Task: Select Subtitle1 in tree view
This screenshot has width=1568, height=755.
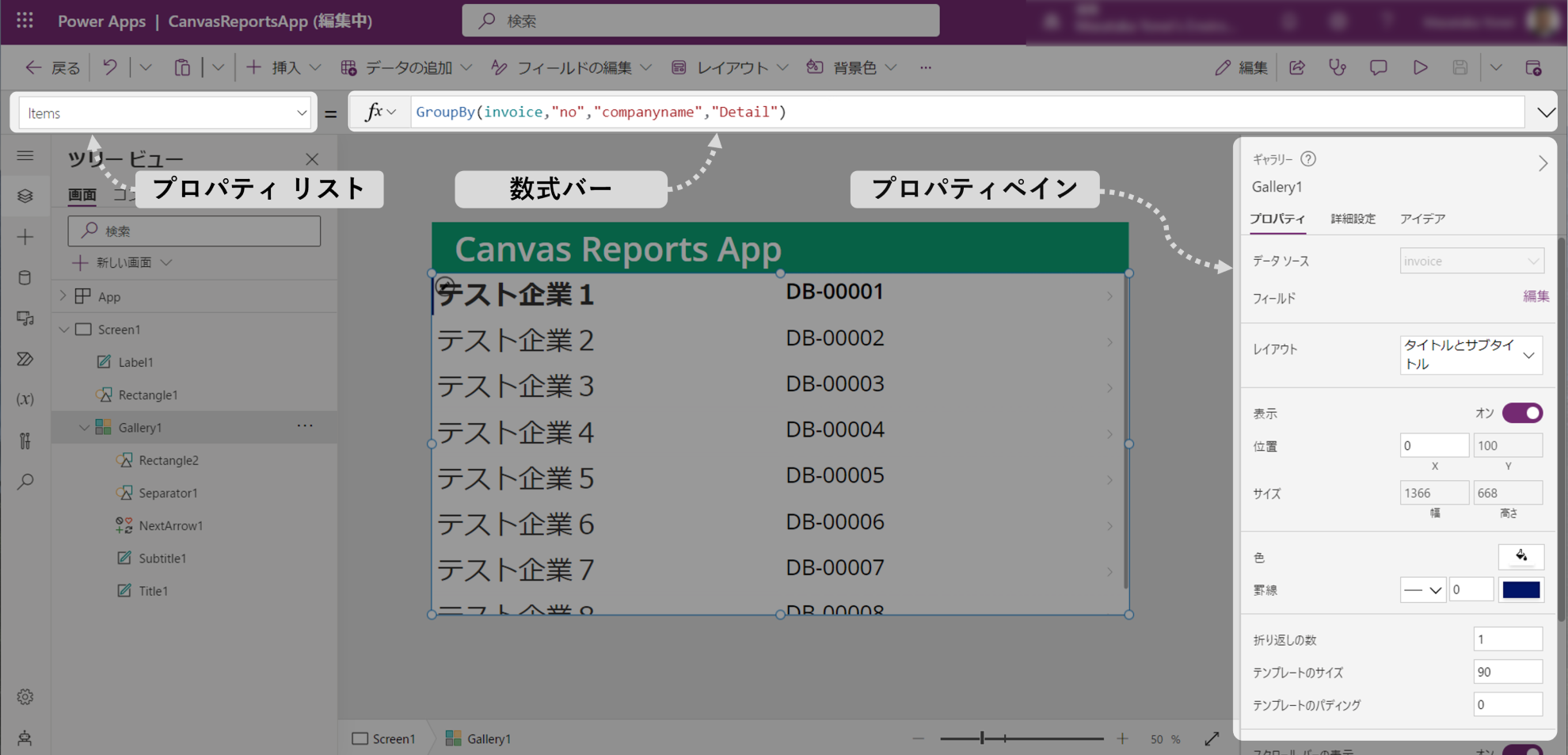Action: pyautogui.click(x=162, y=558)
